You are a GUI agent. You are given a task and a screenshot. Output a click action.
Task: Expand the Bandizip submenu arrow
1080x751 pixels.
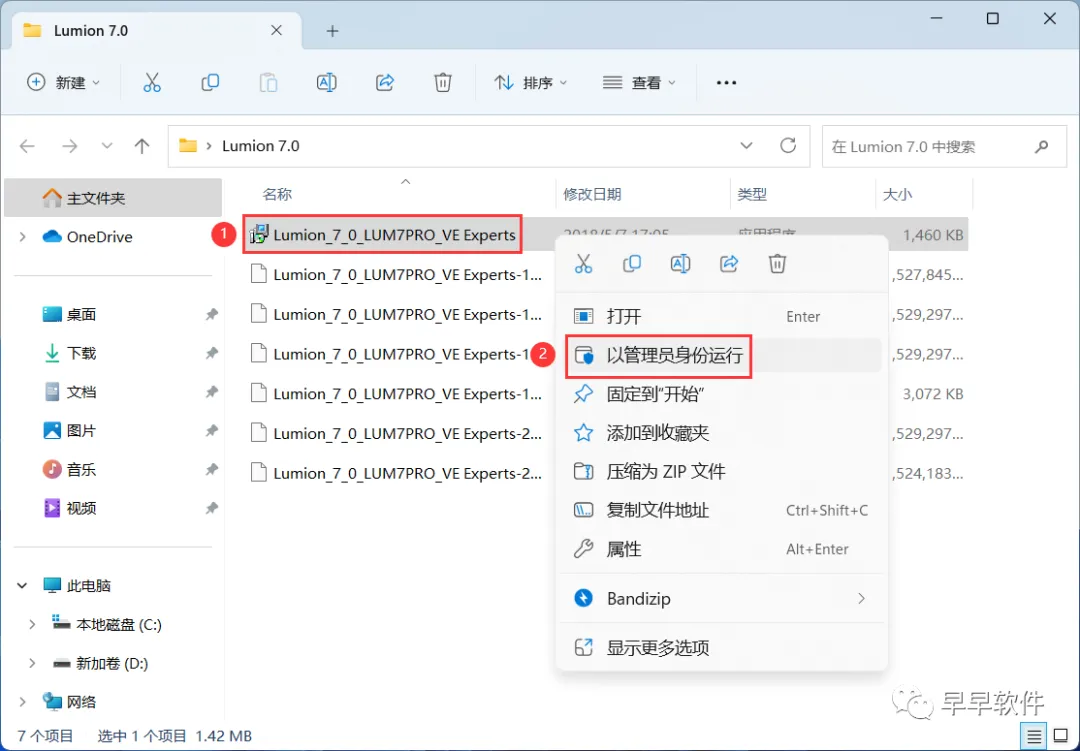861,599
